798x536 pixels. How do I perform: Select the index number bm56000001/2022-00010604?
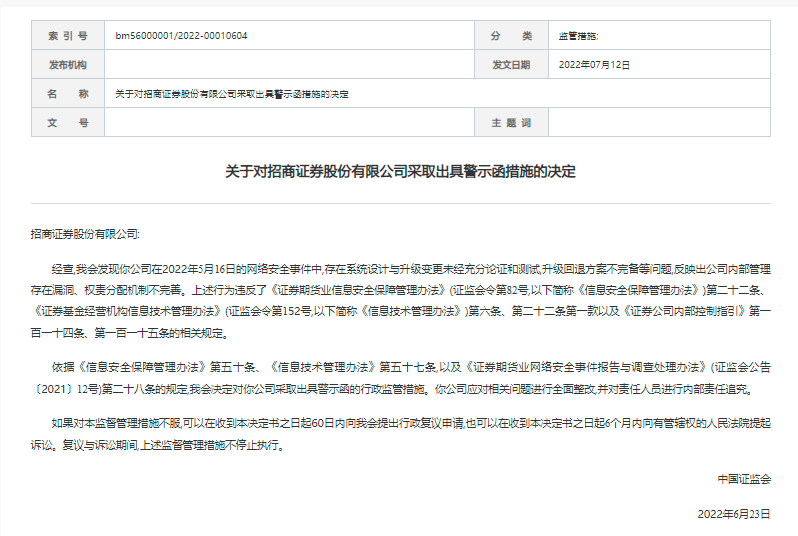[x=181, y=36]
